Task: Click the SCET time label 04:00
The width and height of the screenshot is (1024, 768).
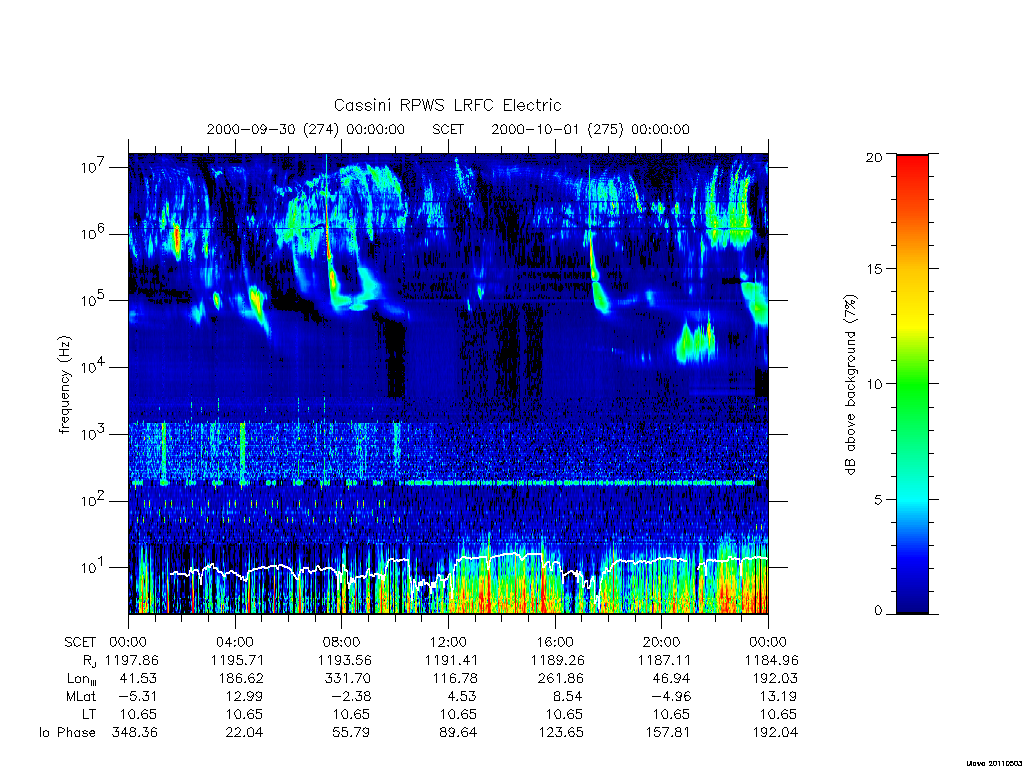Action: coord(235,642)
